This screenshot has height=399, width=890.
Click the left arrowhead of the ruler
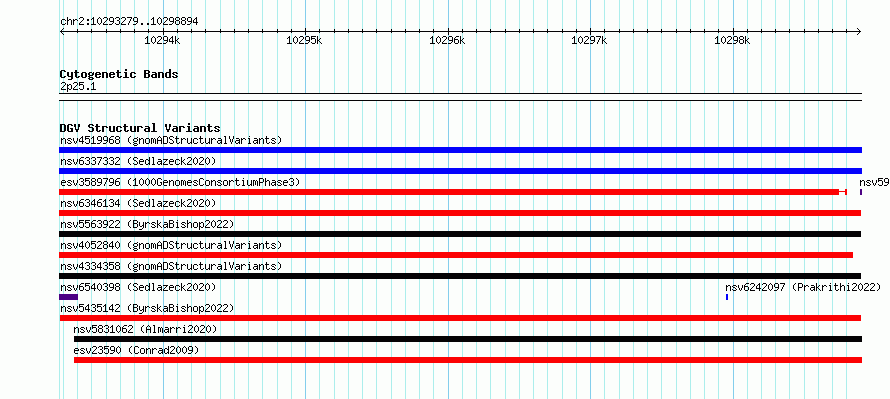pos(62,31)
